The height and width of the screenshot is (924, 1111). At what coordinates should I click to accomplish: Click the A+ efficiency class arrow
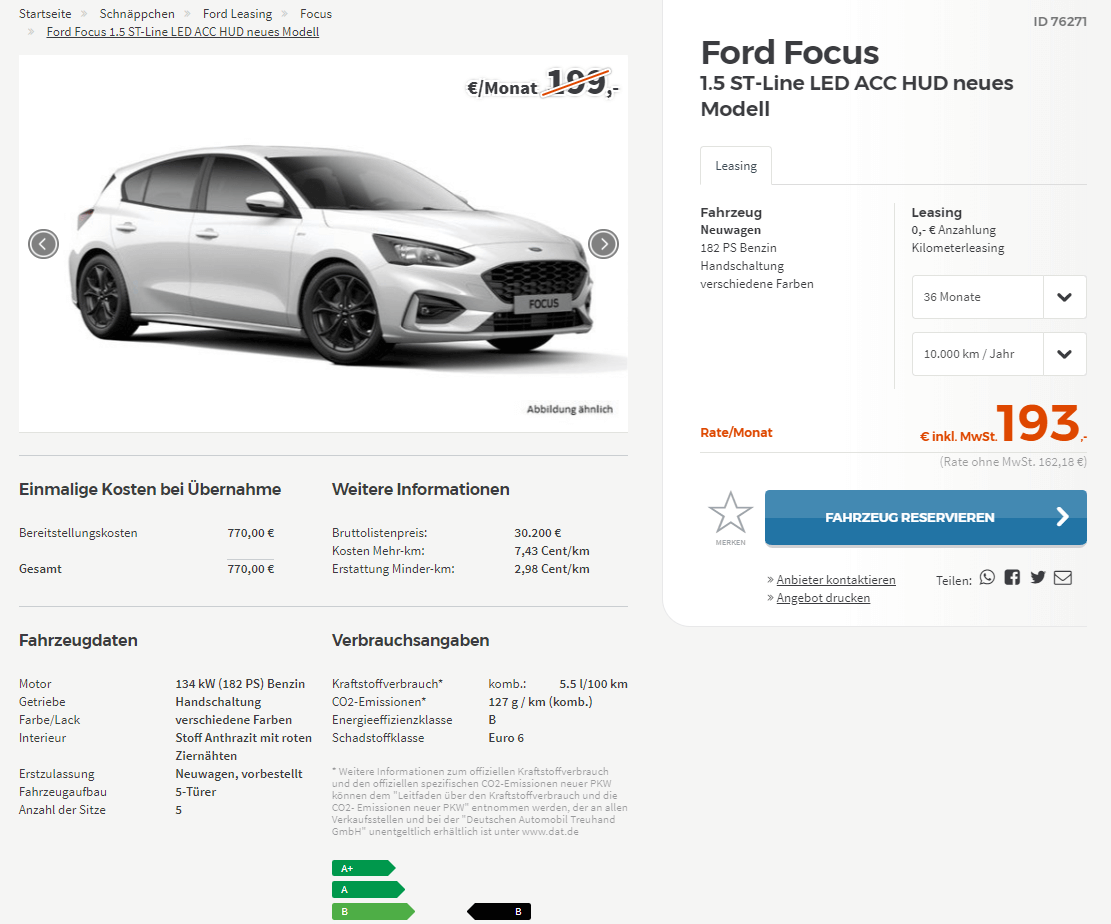(363, 868)
